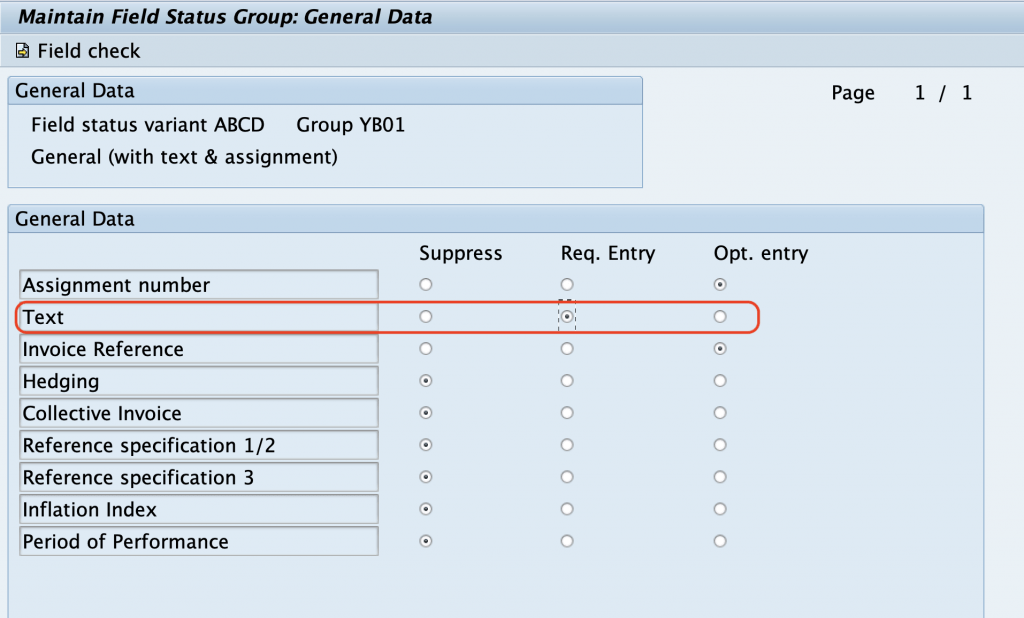The height and width of the screenshot is (618, 1024).
Task: Click the Invoice Reference field box
Action: [x=198, y=348]
